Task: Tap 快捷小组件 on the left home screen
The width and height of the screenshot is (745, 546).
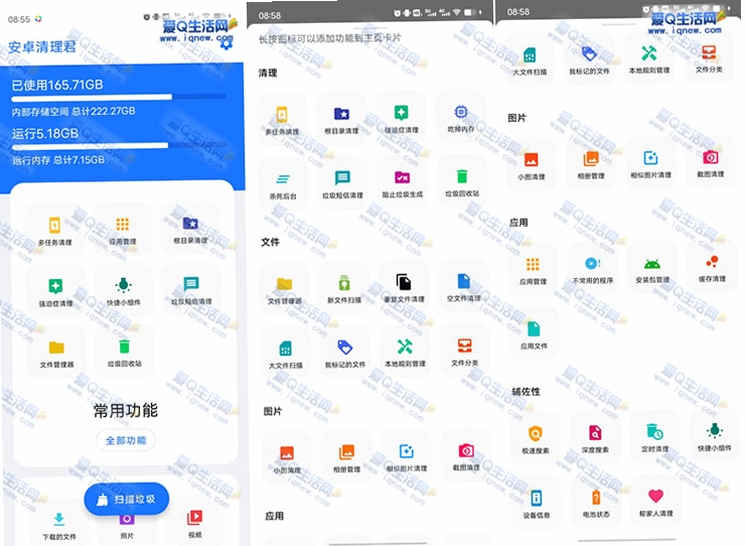Action: point(123,291)
